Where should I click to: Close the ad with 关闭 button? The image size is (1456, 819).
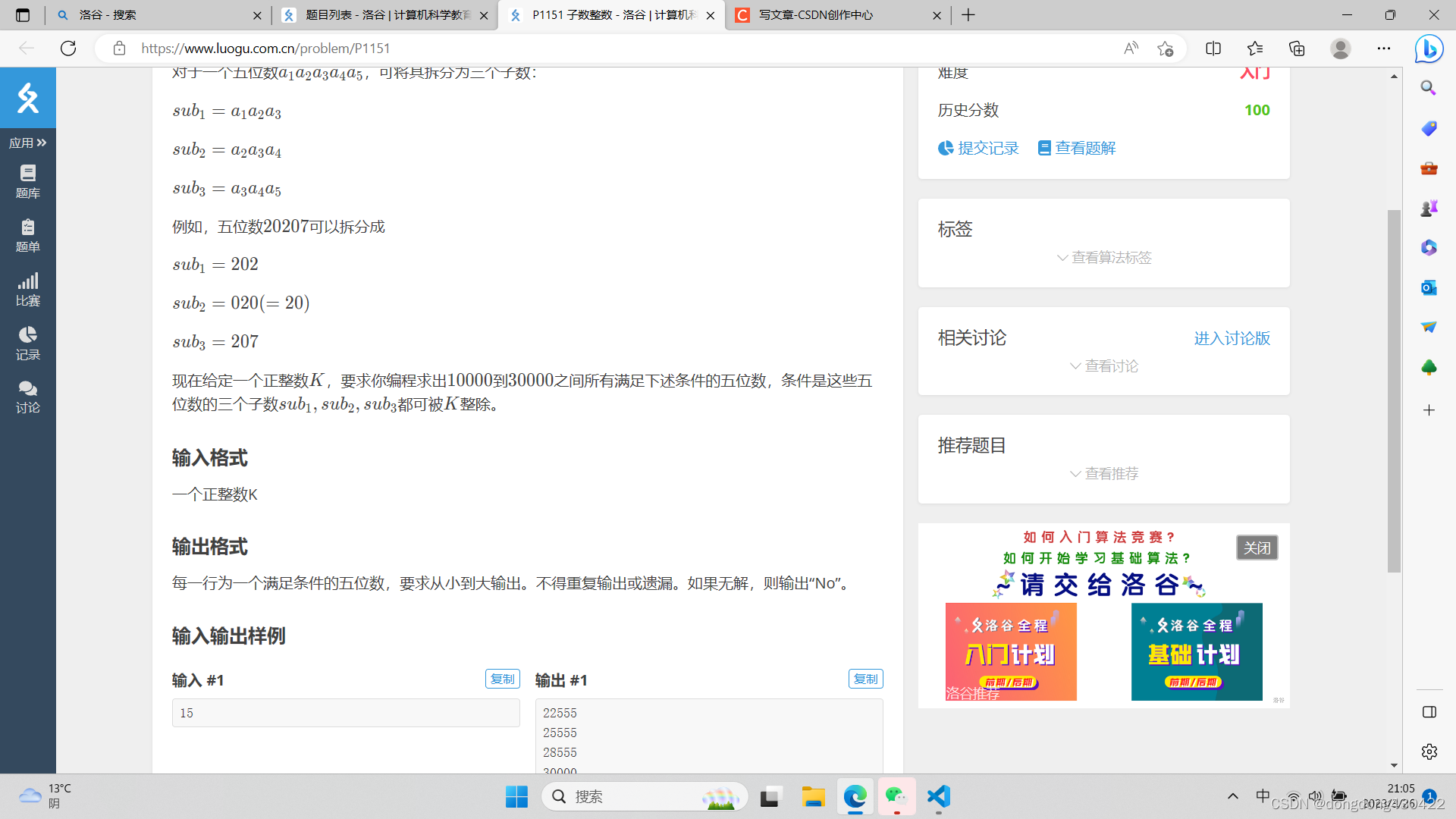click(x=1257, y=548)
